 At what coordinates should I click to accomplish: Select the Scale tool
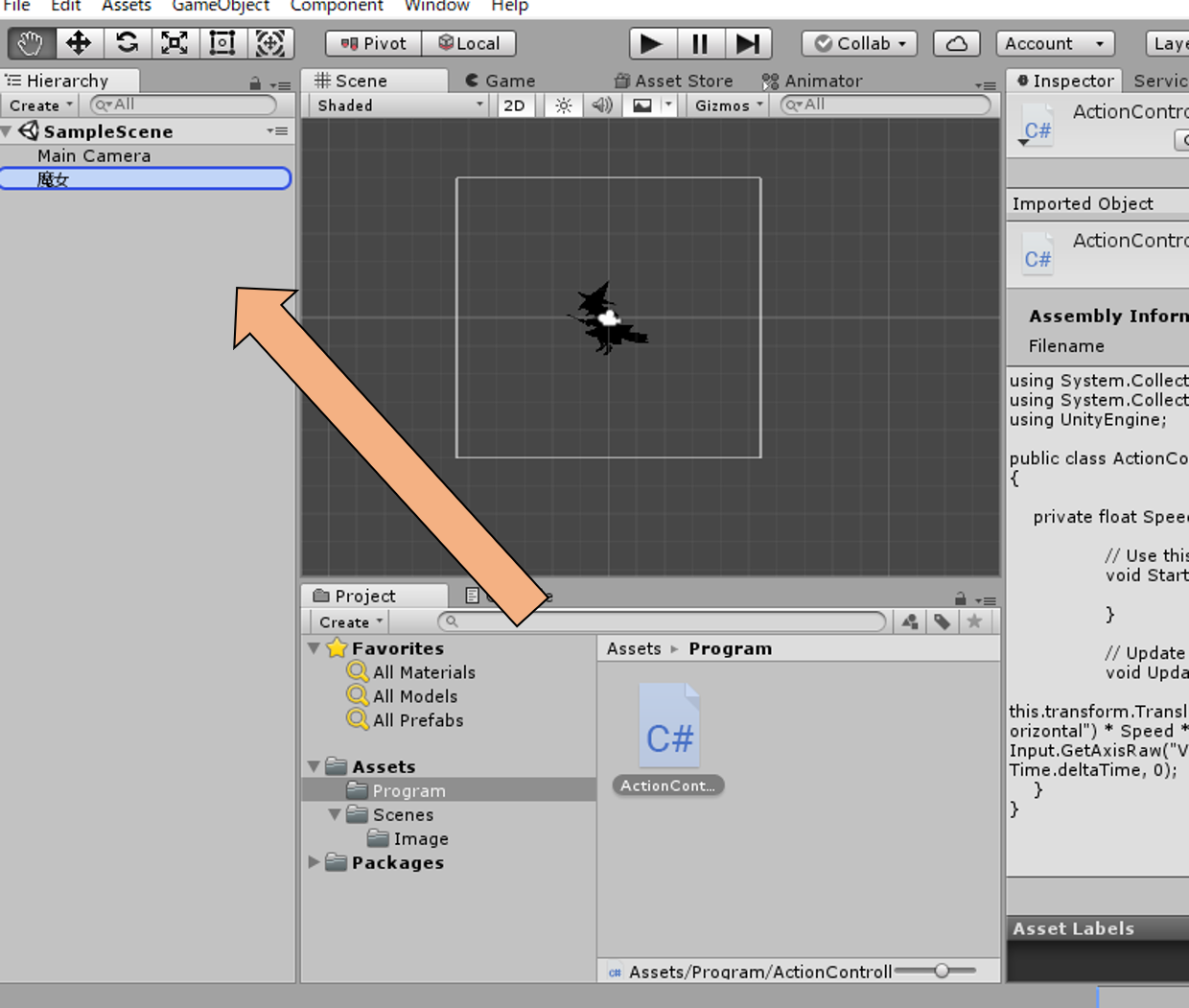(x=175, y=43)
